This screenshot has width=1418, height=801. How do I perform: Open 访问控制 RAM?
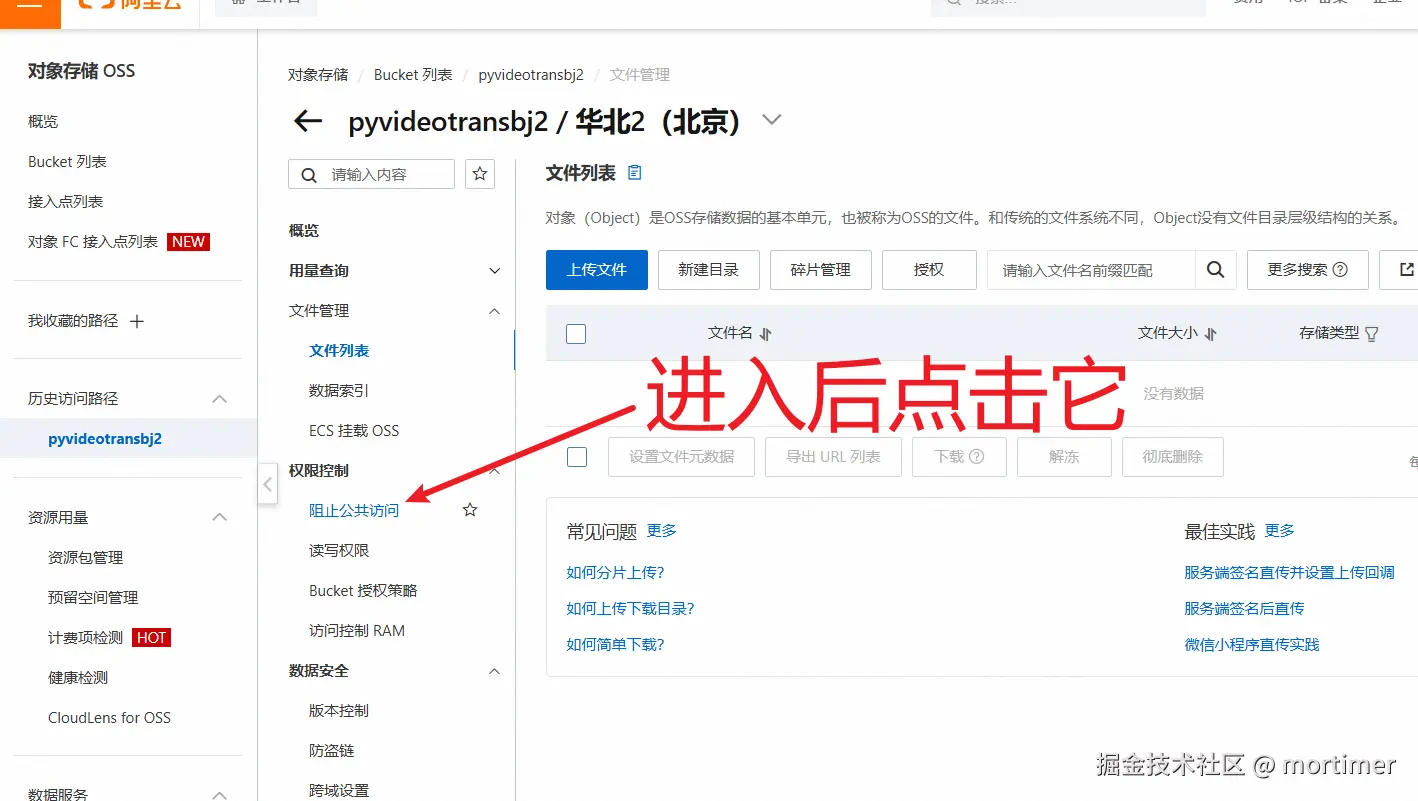tap(357, 630)
